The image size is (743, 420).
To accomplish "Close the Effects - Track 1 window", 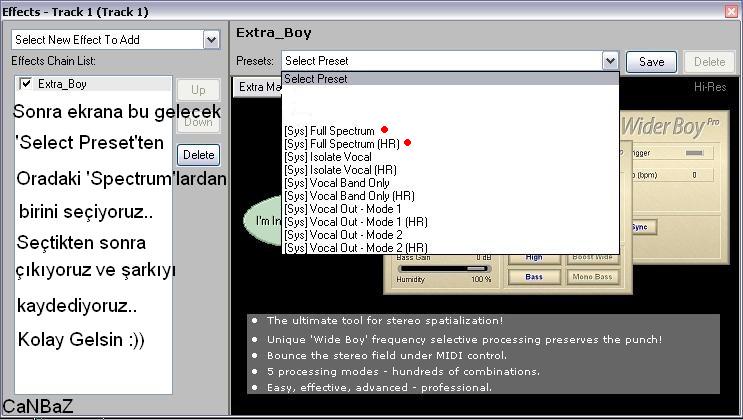I will pyautogui.click(x=732, y=11).
